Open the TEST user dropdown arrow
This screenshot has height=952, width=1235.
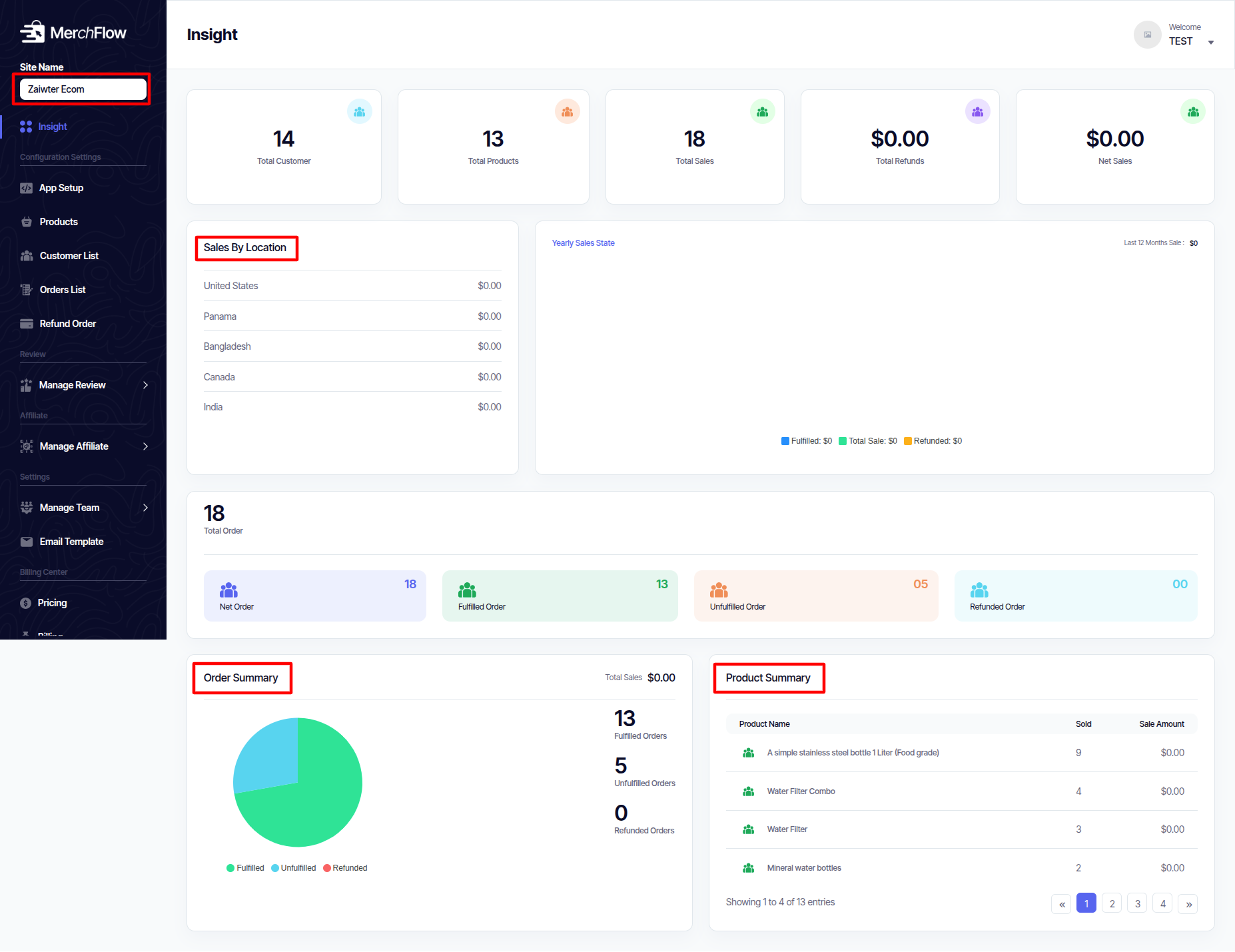tap(1210, 43)
